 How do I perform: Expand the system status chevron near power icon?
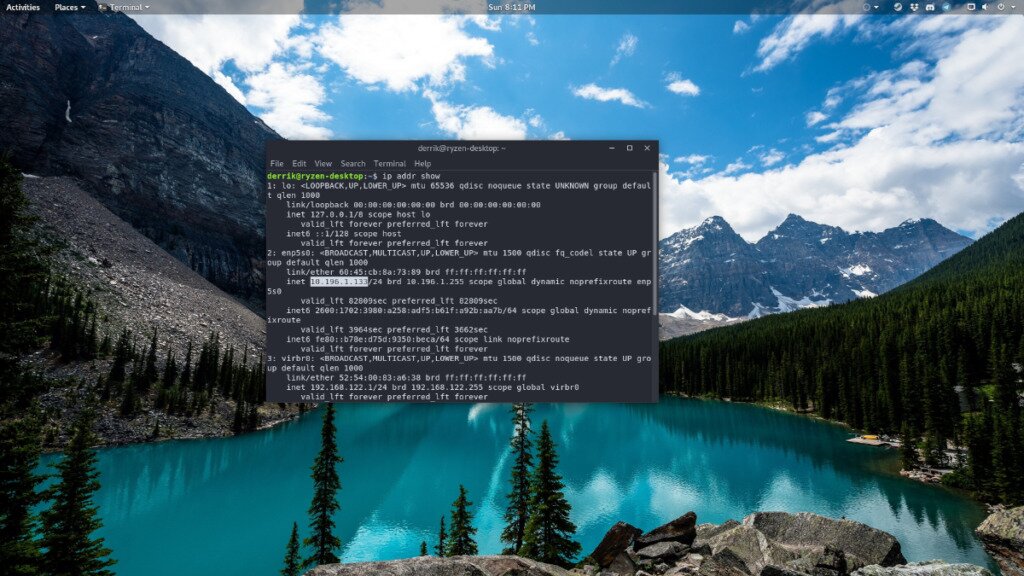tap(1012, 7)
